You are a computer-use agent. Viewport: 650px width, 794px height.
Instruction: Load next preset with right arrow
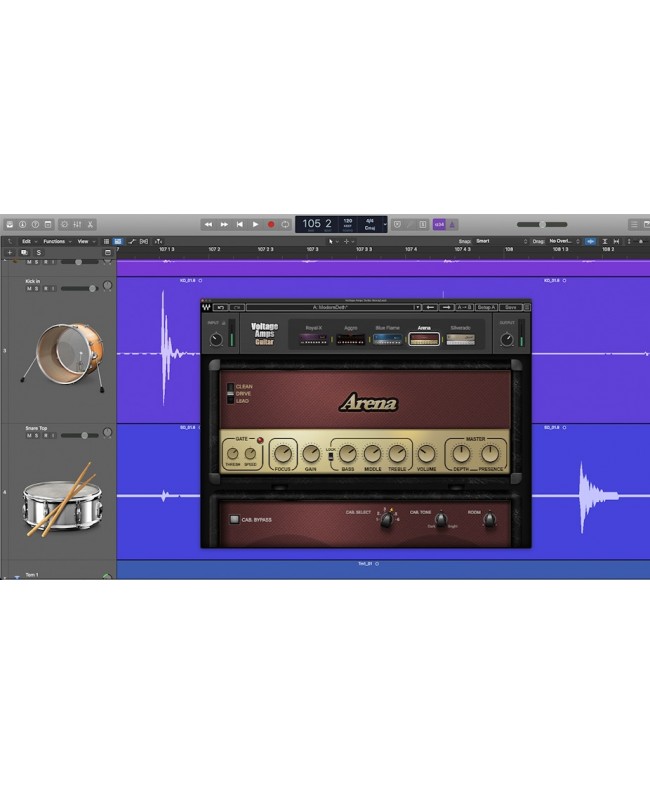446,307
